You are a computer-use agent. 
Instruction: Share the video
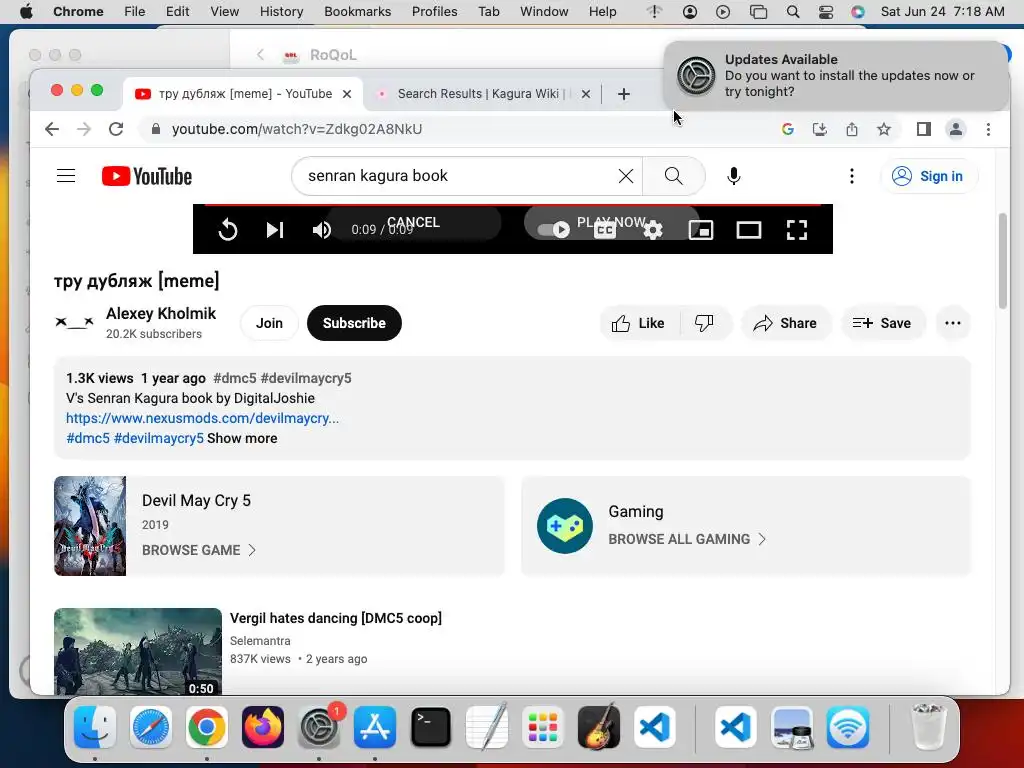[x=786, y=323]
